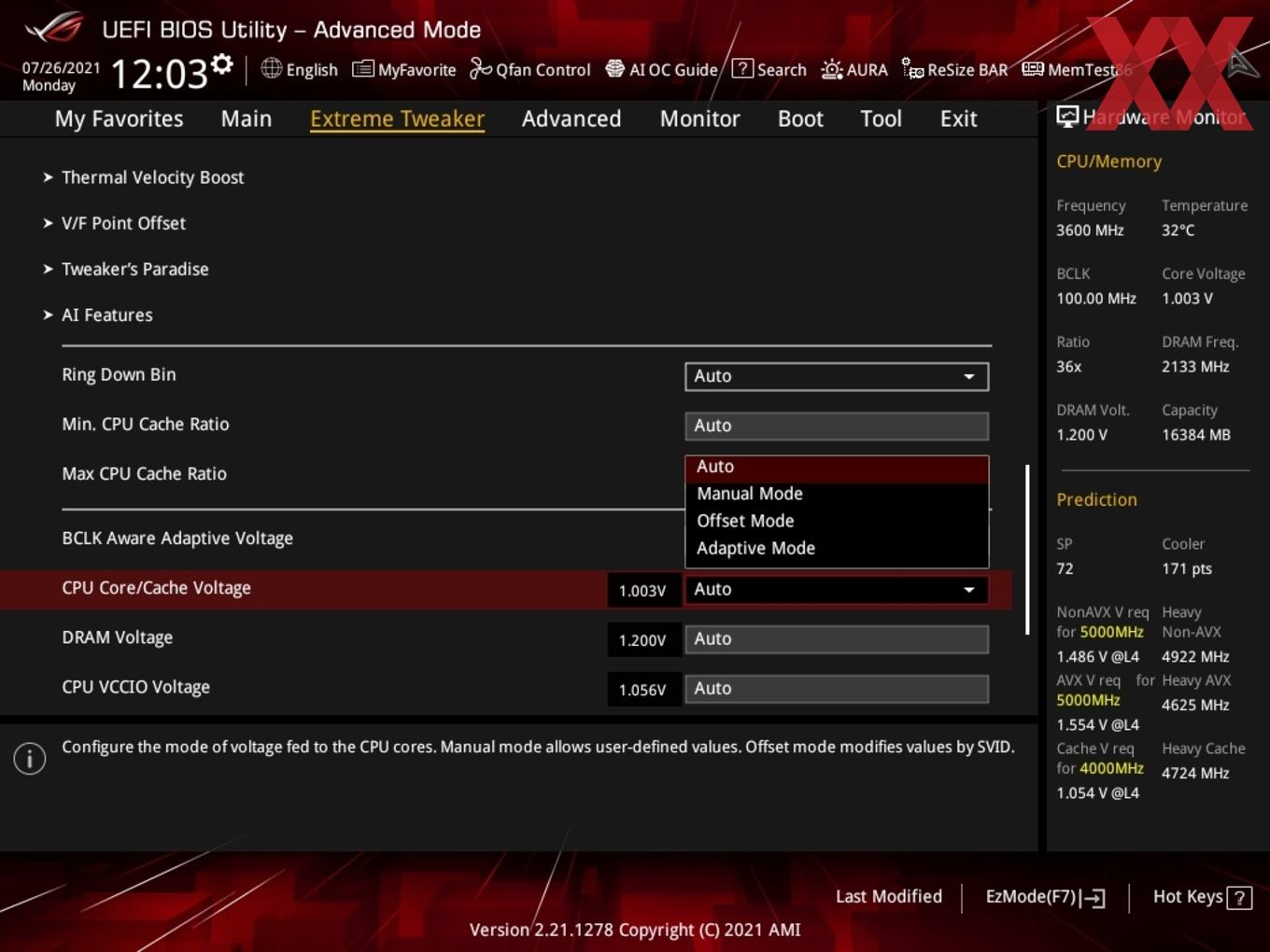
Task: Click the 1.056V VCCIO voltage readout
Action: point(643,690)
